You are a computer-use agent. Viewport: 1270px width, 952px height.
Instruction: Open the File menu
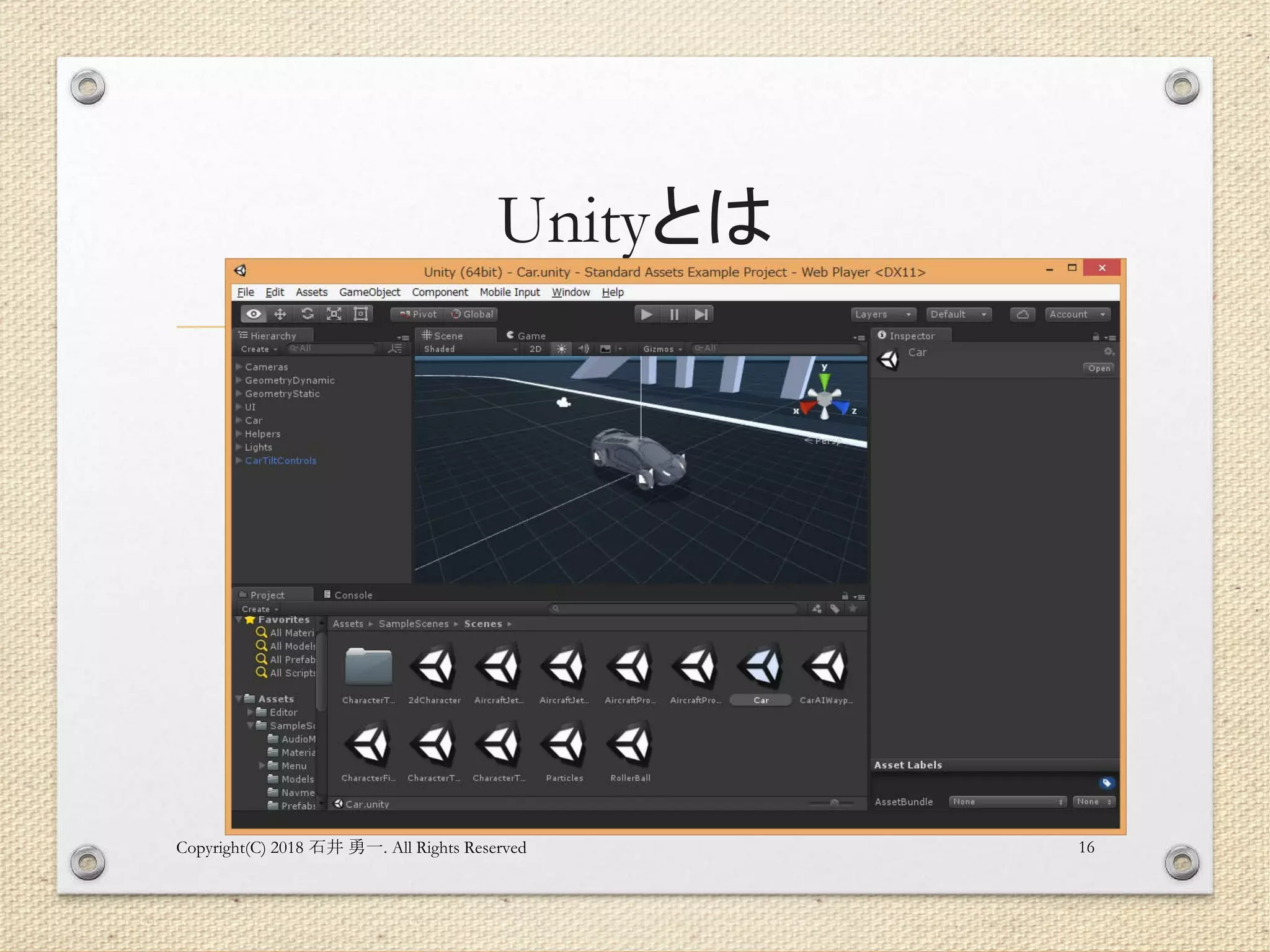[246, 292]
